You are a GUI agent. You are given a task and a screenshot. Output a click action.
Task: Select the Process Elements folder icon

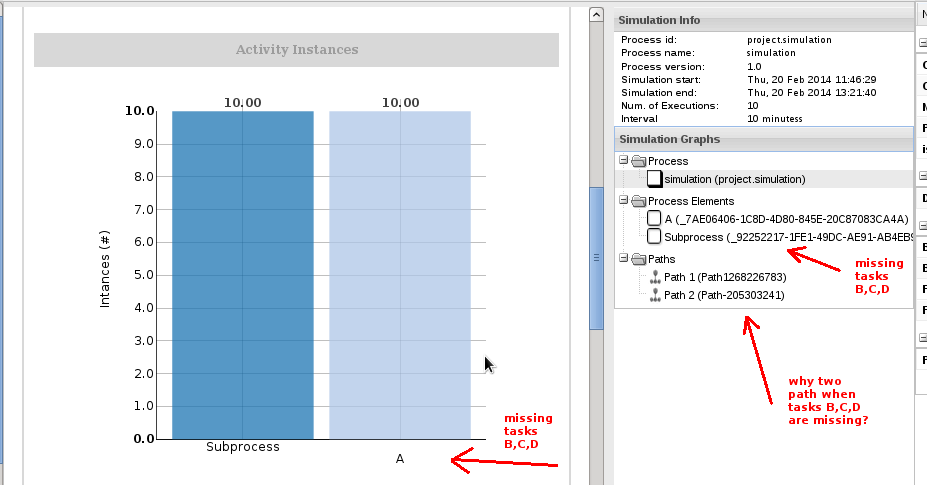638,201
